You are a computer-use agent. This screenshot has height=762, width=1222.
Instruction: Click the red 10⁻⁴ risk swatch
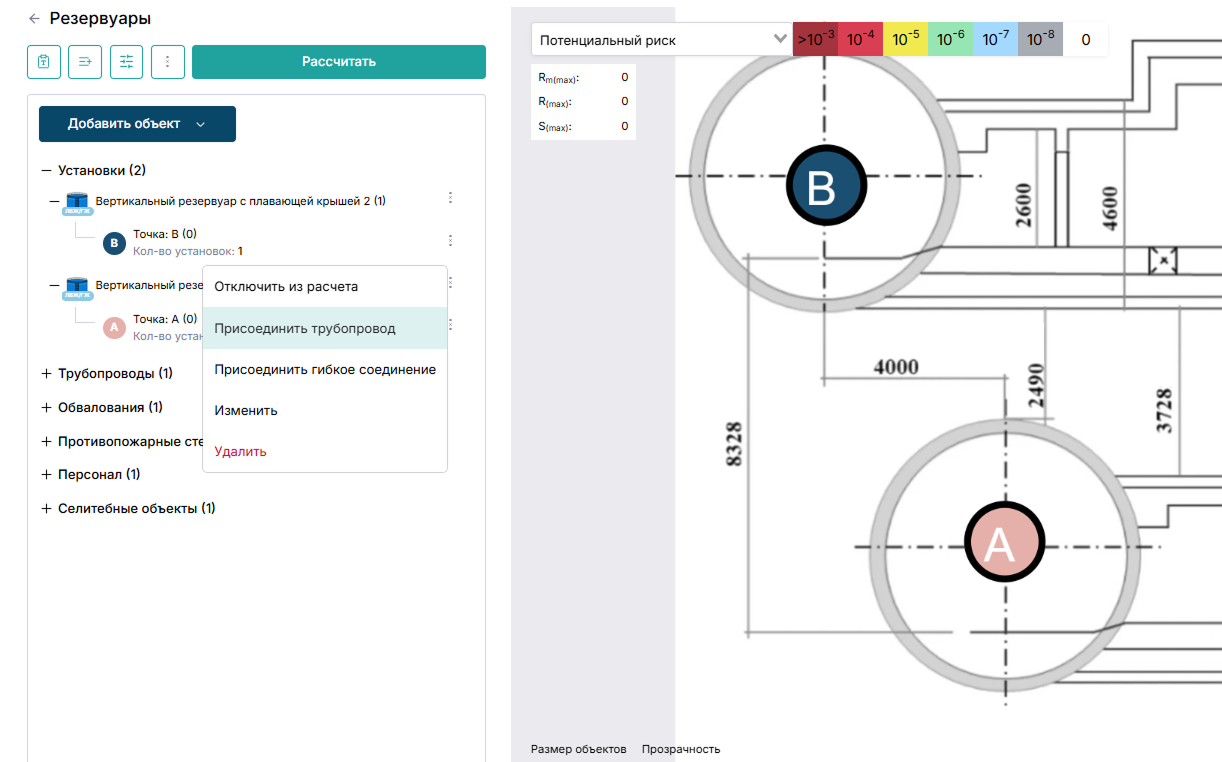coord(860,40)
